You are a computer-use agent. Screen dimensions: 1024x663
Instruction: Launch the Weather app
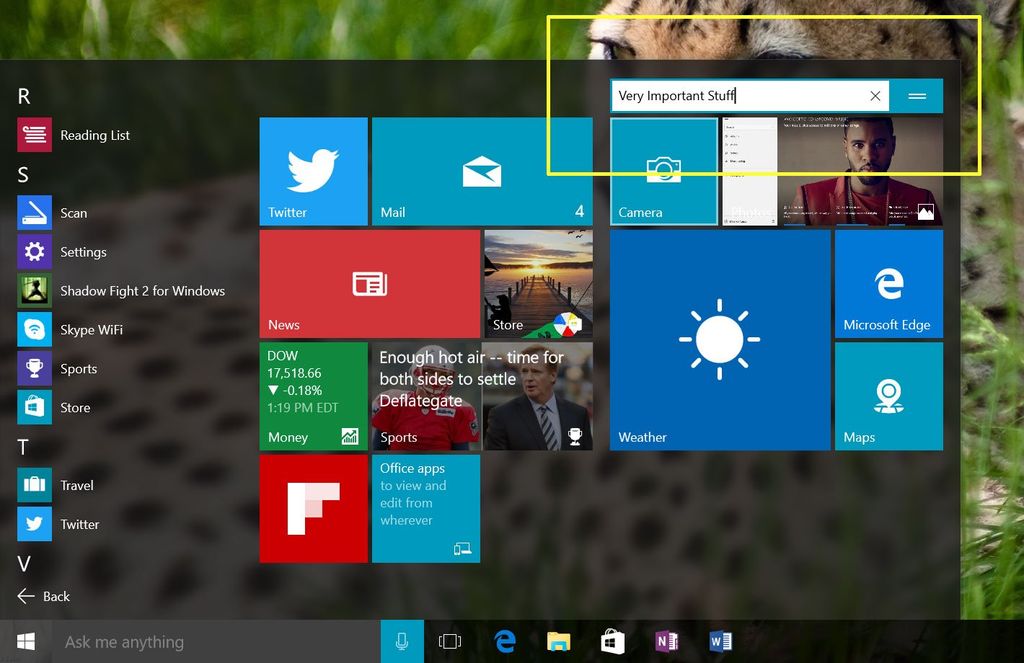pyautogui.click(x=719, y=337)
